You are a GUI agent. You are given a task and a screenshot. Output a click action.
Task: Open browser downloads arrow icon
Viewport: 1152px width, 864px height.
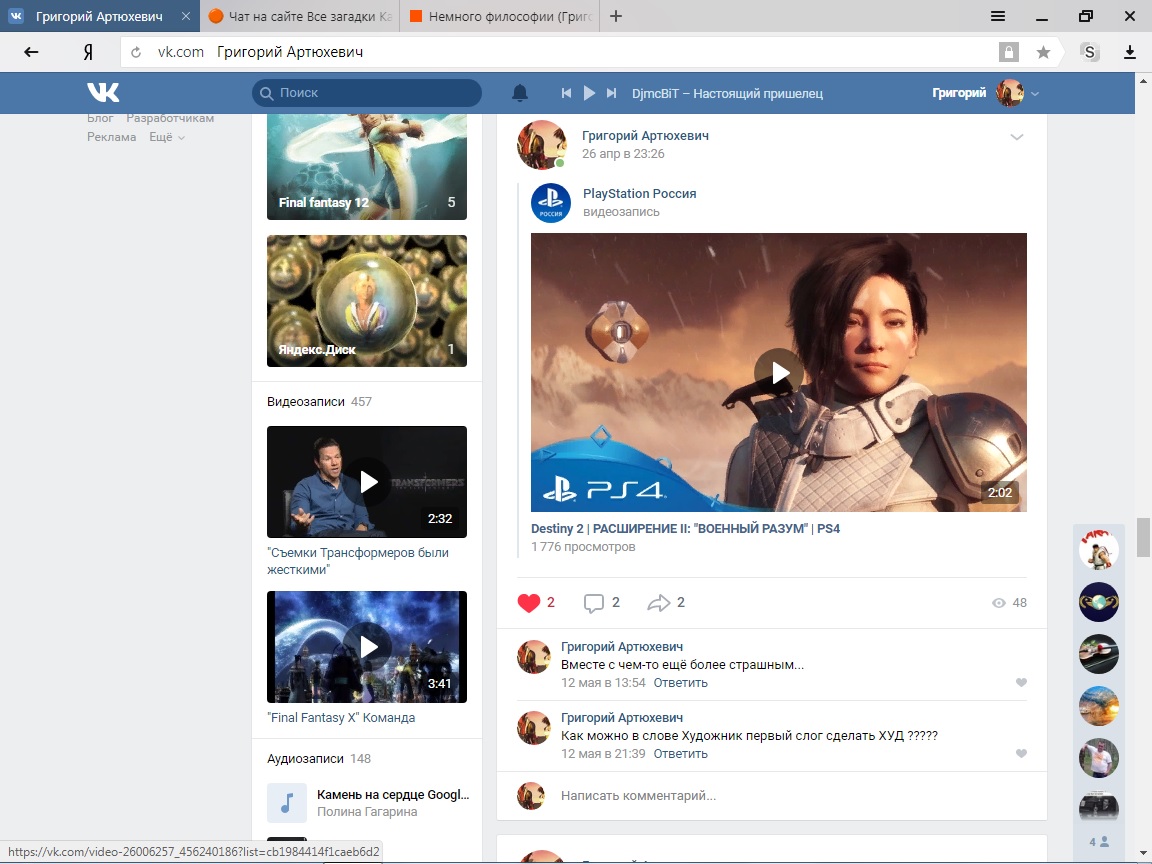coord(1130,52)
